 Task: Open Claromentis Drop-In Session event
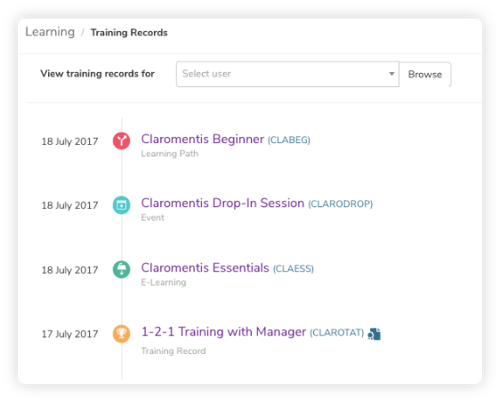point(223,203)
